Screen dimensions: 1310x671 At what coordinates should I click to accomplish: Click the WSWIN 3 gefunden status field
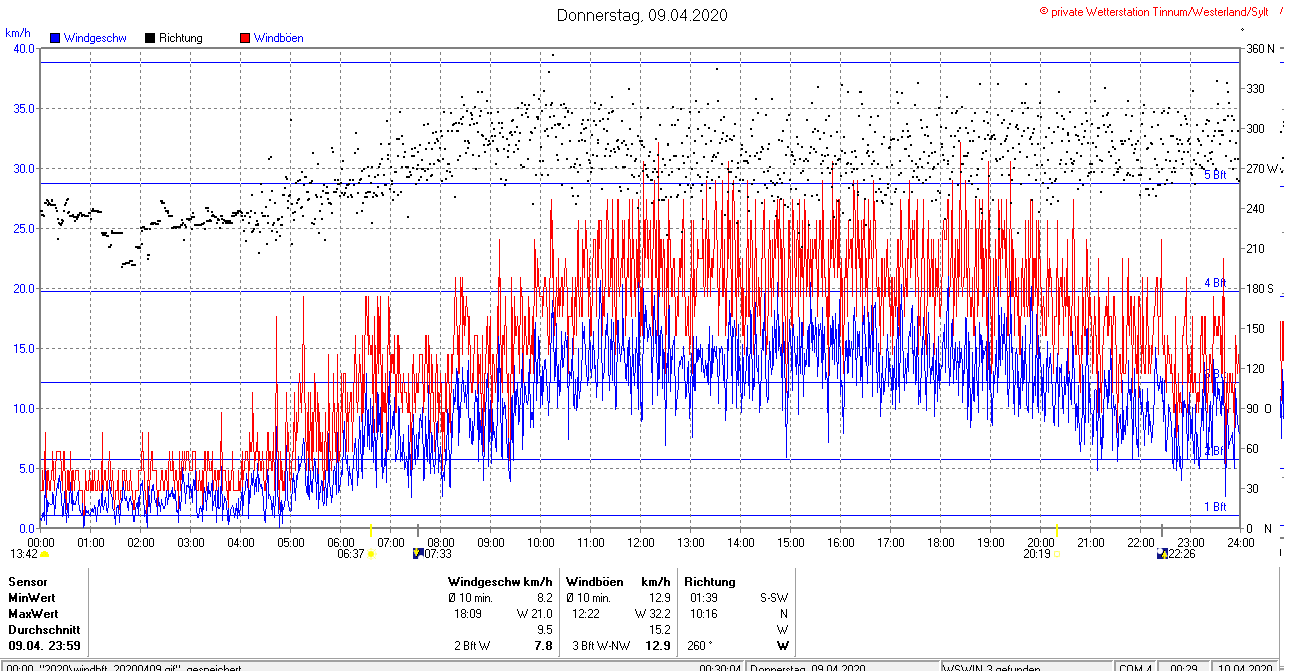pyautogui.click(x=992, y=668)
